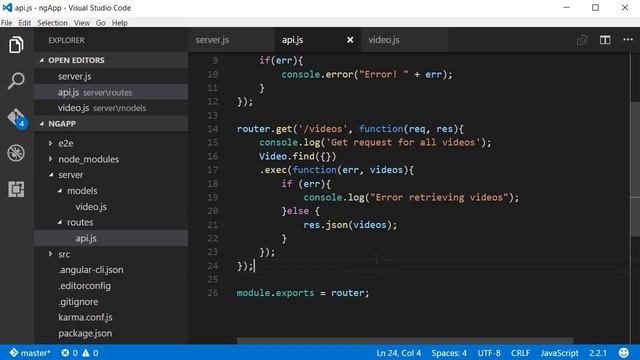Change indentation via Spaces: 4
This screenshot has width=640, height=360.
[x=449, y=353]
